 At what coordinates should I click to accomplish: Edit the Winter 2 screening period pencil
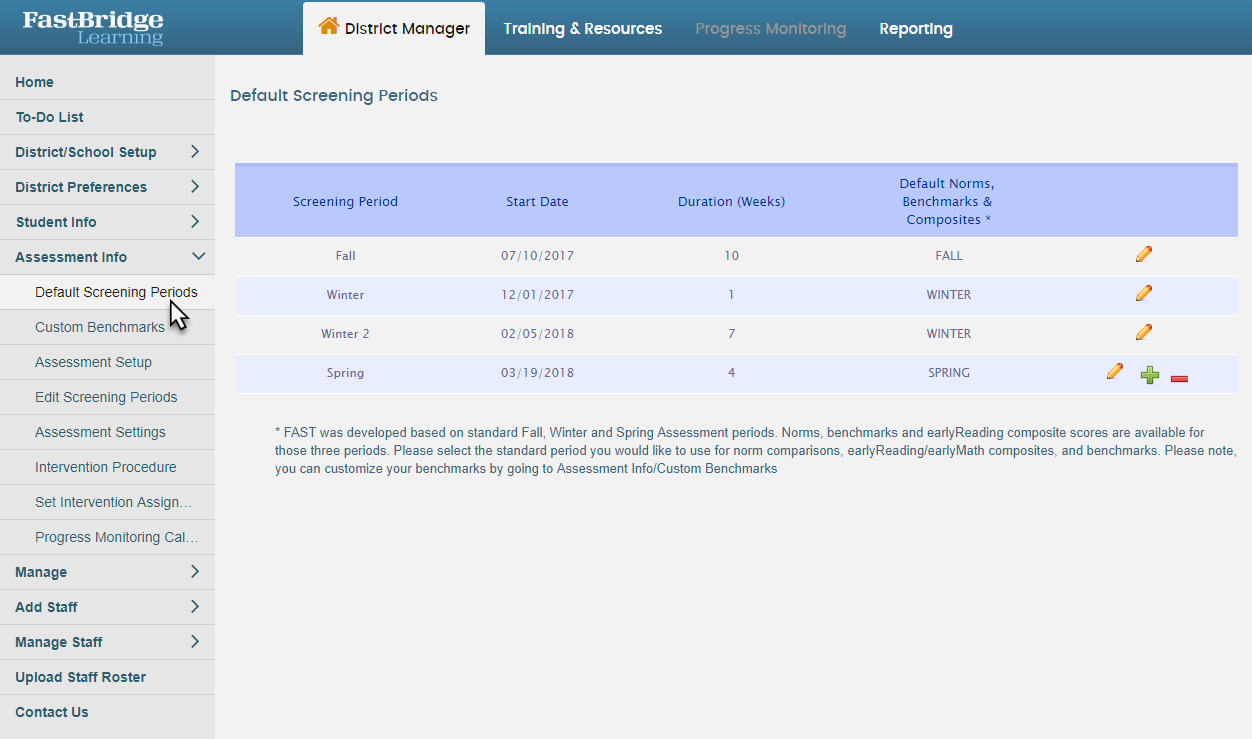click(1144, 332)
